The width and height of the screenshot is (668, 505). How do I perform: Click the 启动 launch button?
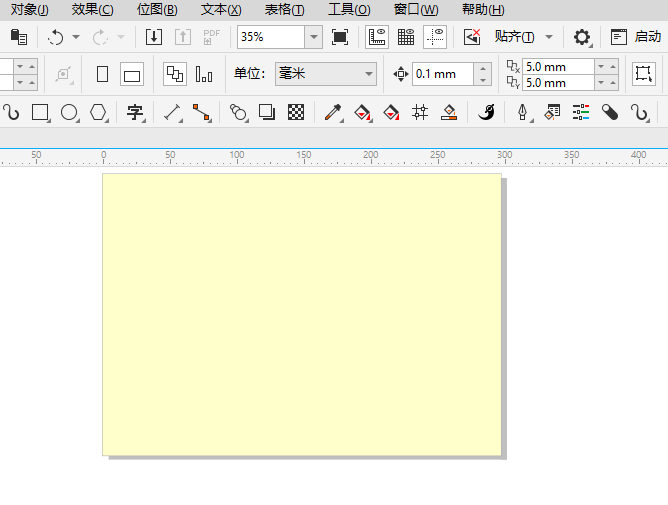tap(636, 37)
